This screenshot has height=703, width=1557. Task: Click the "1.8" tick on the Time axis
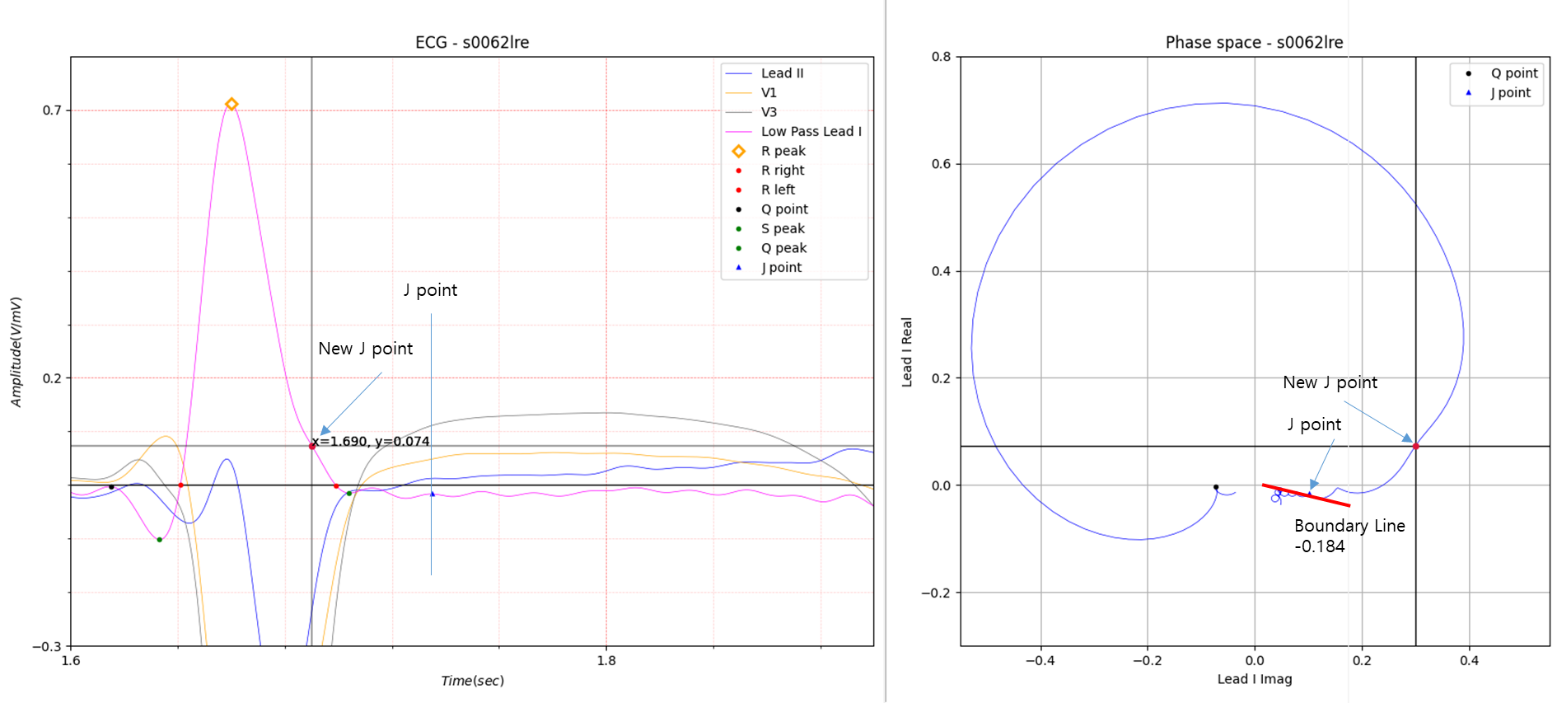coord(606,662)
